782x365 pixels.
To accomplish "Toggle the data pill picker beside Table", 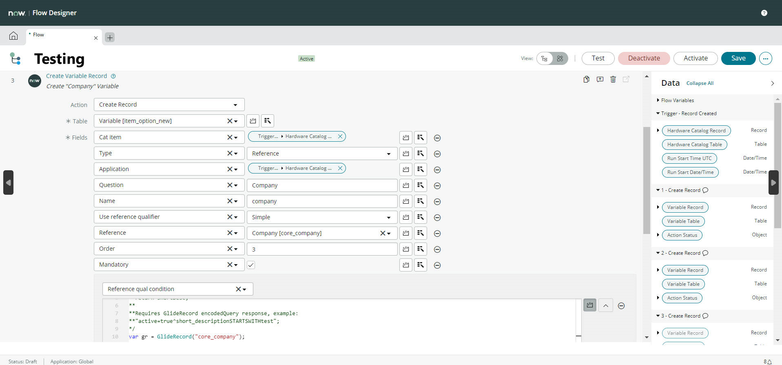I will pyautogui.click(x=253, y=121).
